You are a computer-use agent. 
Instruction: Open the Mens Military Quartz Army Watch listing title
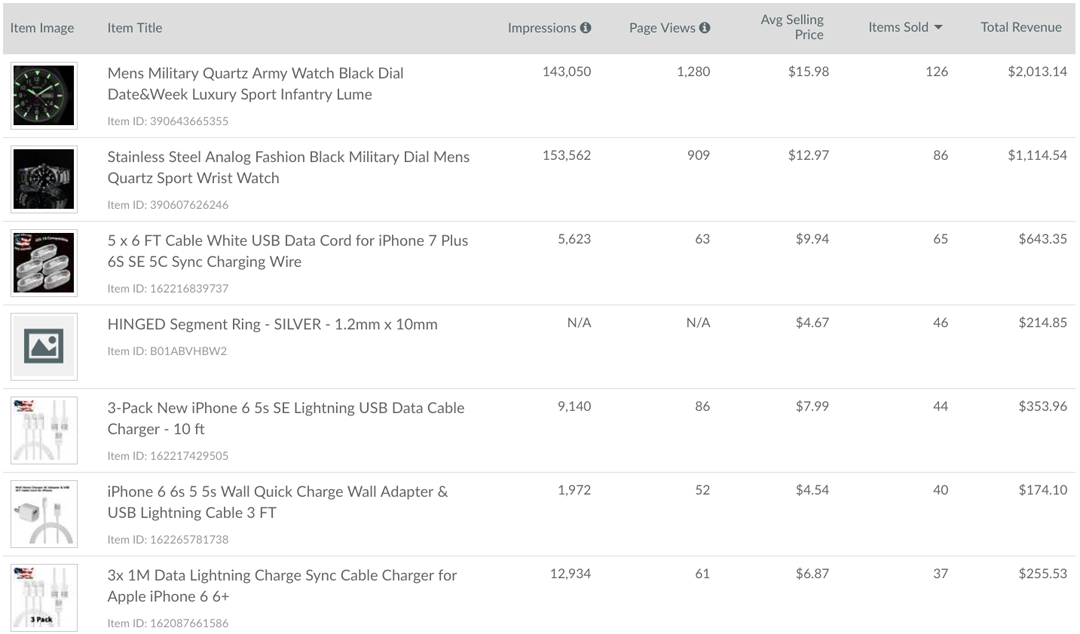click(x=256, y=83)
